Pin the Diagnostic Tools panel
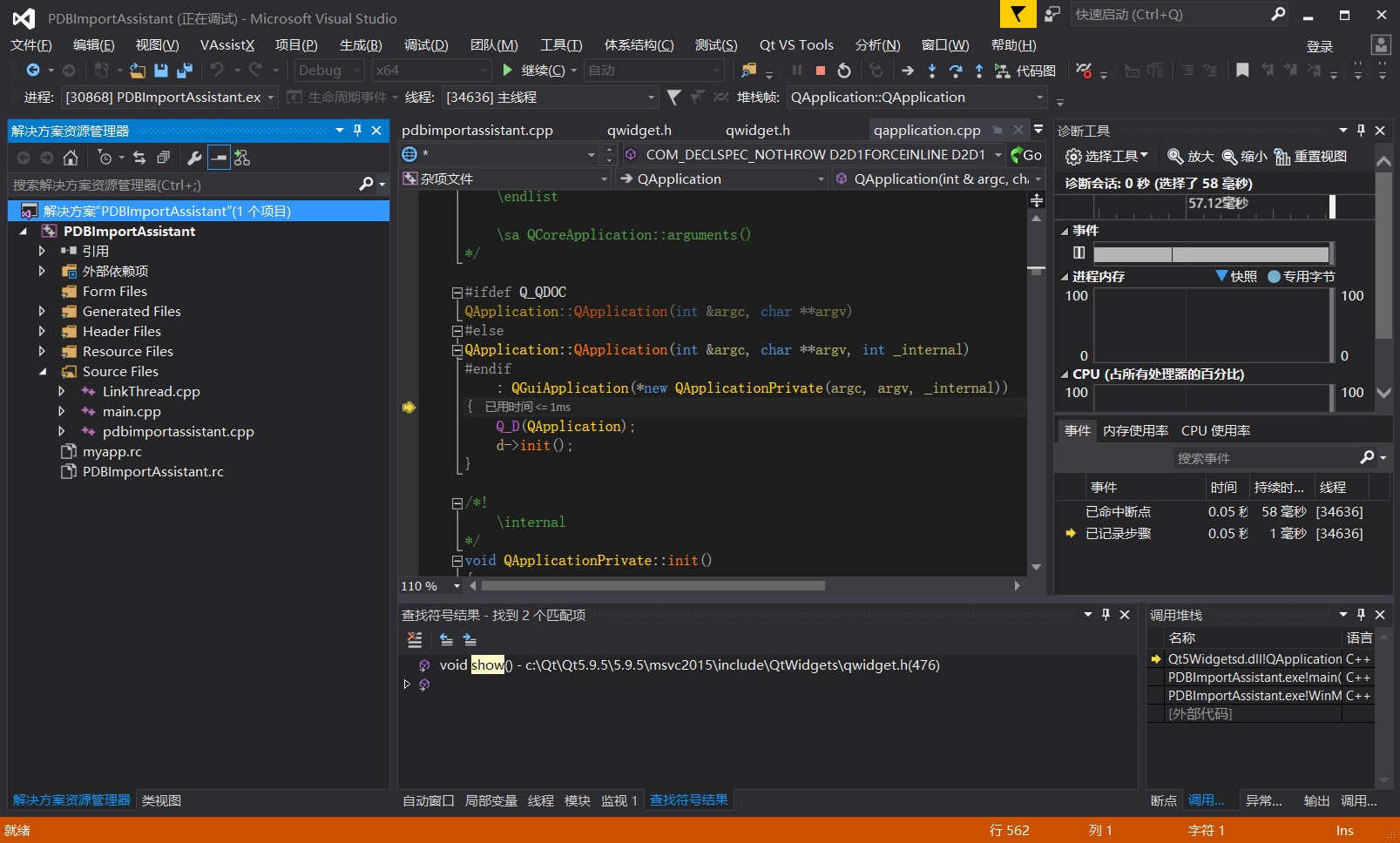Image resolution: width=1400 pixels, height=843 pixels. pyautogui.click(x=1361, y=131)
